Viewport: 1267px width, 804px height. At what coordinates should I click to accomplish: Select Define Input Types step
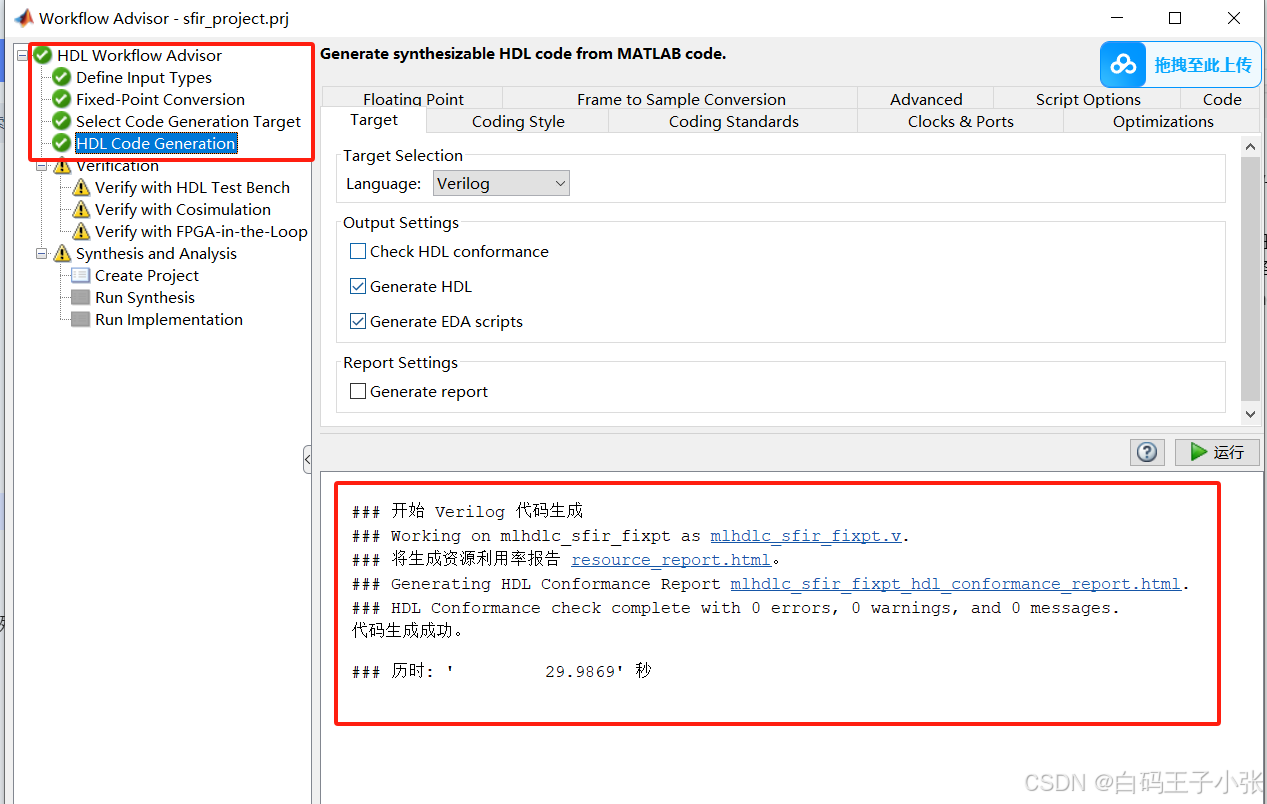click(144, 77)
